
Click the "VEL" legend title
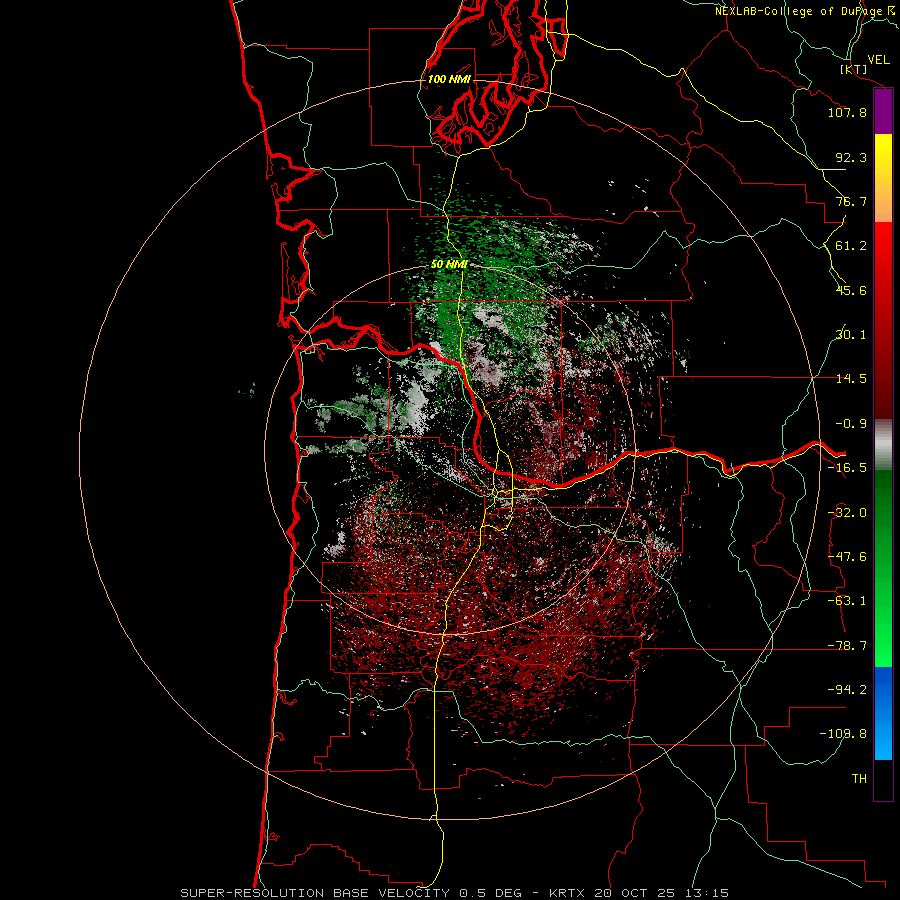pyautogui.click(x=878, y=60)
